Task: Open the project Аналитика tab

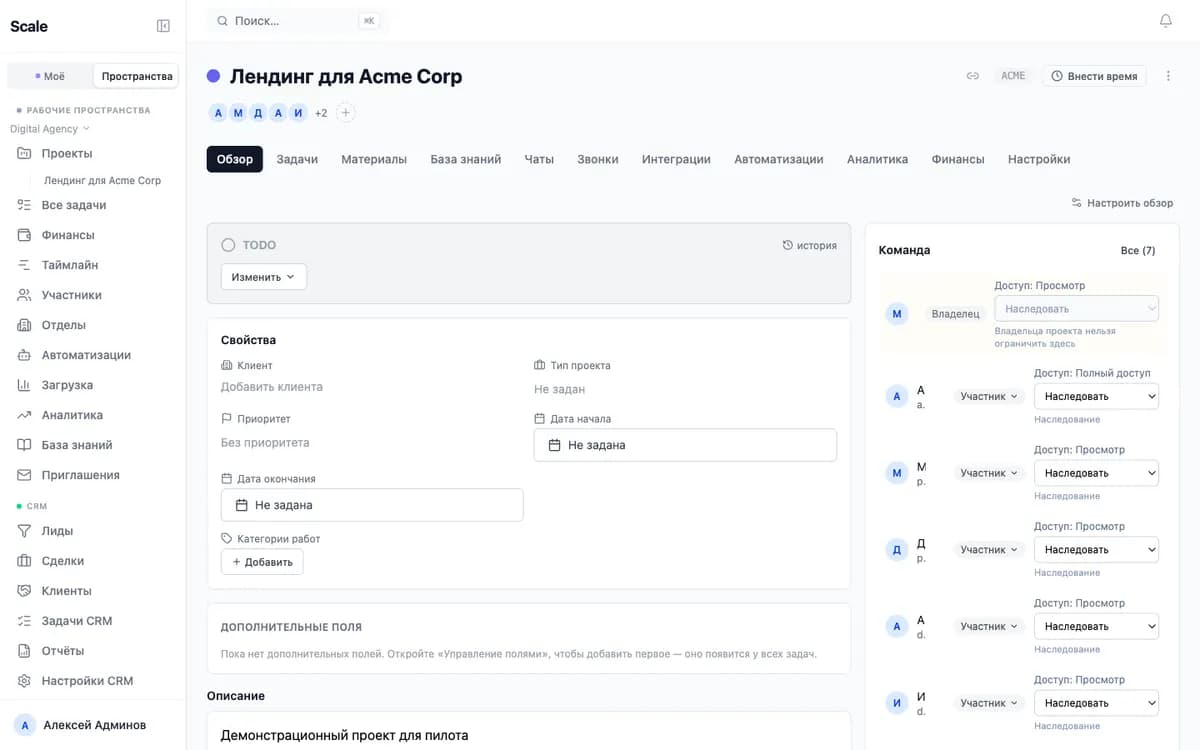Action: pos(877,159)
